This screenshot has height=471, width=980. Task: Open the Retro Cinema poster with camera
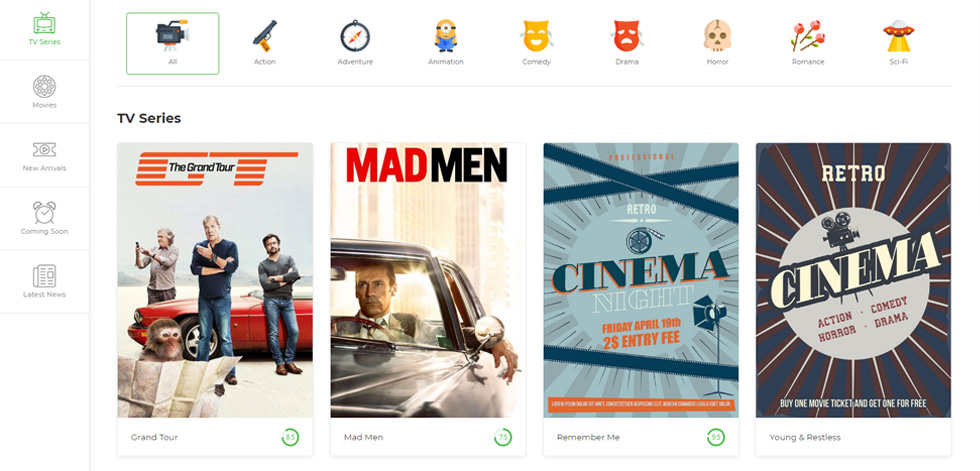853,280
